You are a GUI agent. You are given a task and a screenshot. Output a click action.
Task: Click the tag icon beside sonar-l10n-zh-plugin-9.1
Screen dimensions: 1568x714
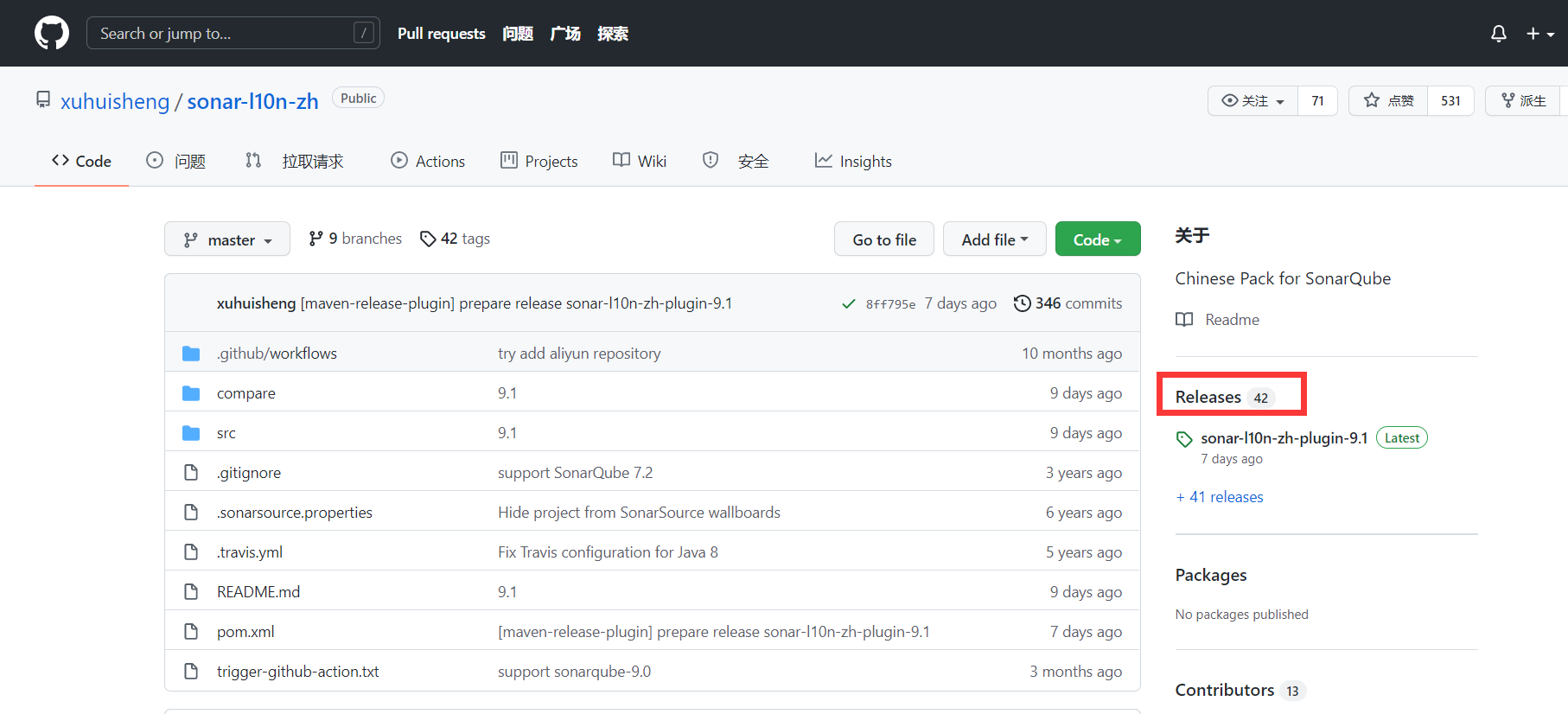pos(1184,439)
